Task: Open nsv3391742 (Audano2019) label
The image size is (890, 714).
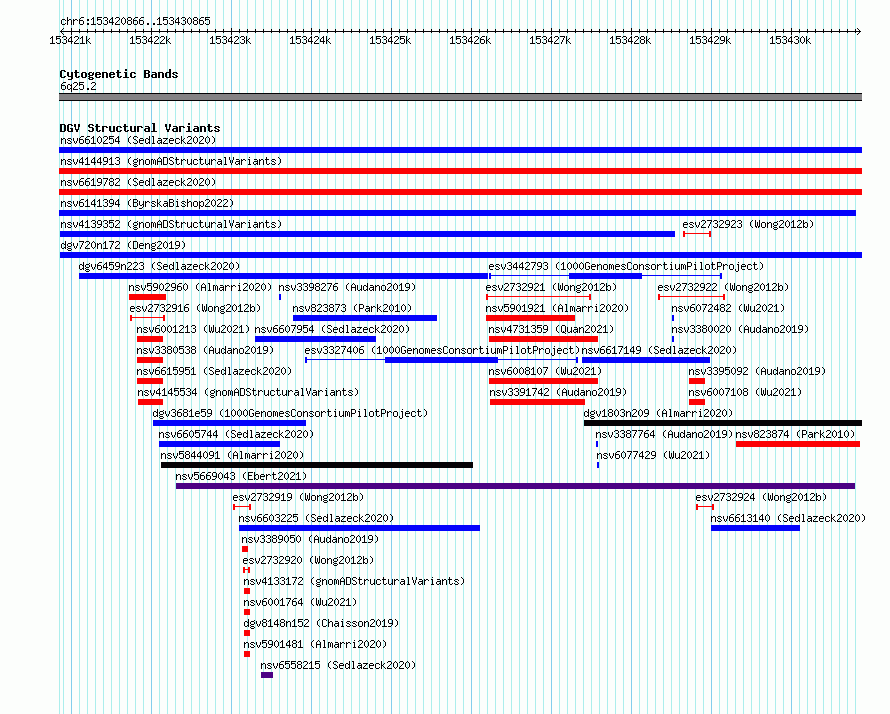Action: pos(558,392)
